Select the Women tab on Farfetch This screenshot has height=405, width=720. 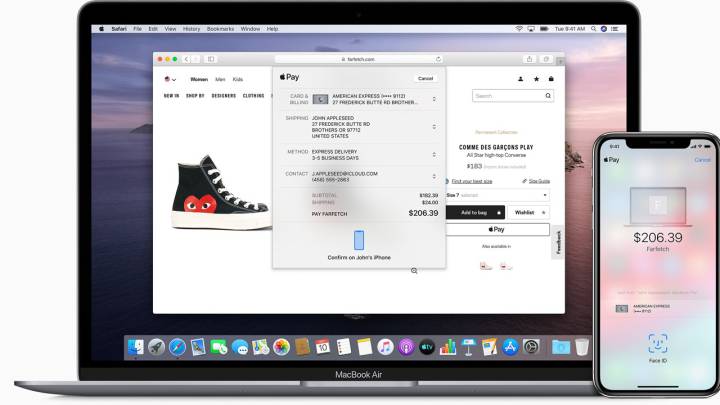pos(199,79)
